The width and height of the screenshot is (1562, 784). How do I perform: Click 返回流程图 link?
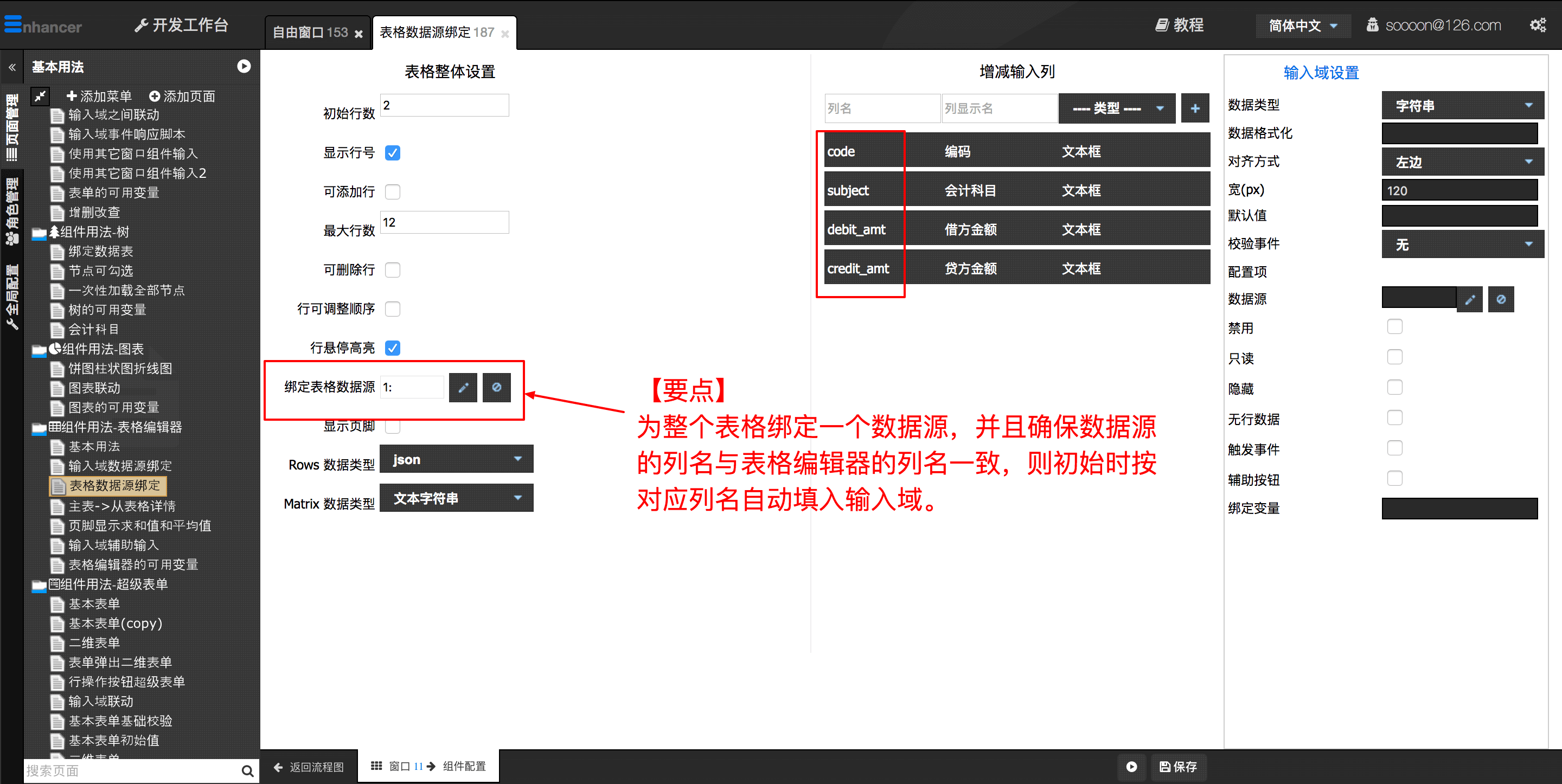tap(309, 767)
